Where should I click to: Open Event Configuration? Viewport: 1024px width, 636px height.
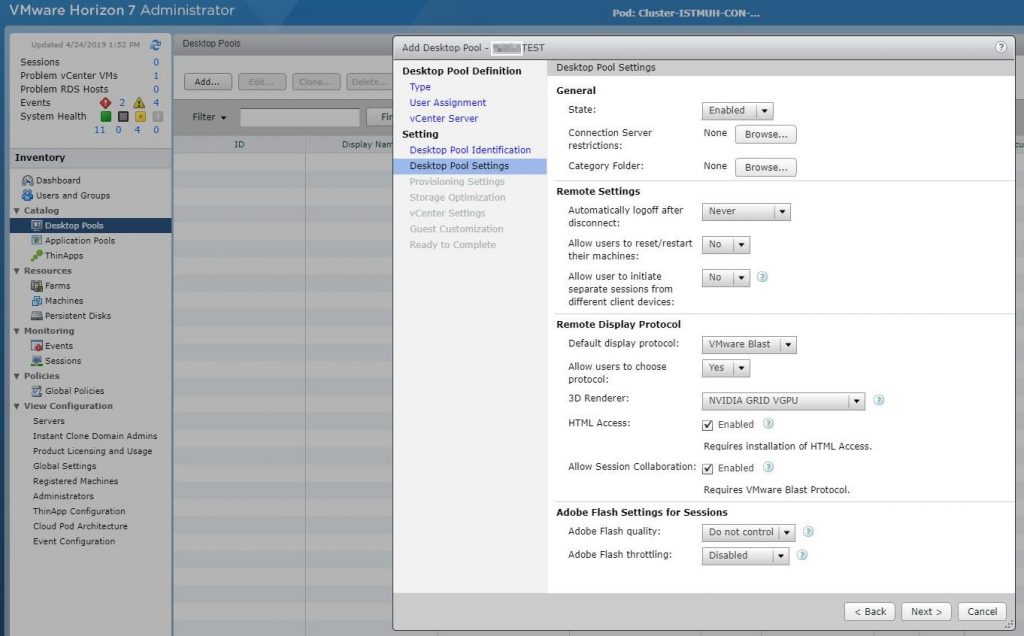[74, 541]
